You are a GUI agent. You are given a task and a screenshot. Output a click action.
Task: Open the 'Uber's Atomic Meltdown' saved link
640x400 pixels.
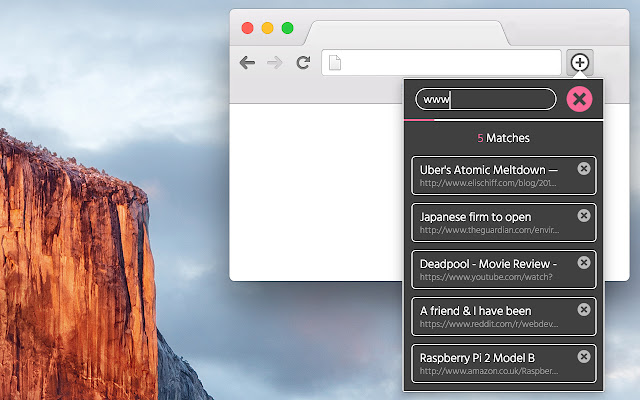click(504, 176)
